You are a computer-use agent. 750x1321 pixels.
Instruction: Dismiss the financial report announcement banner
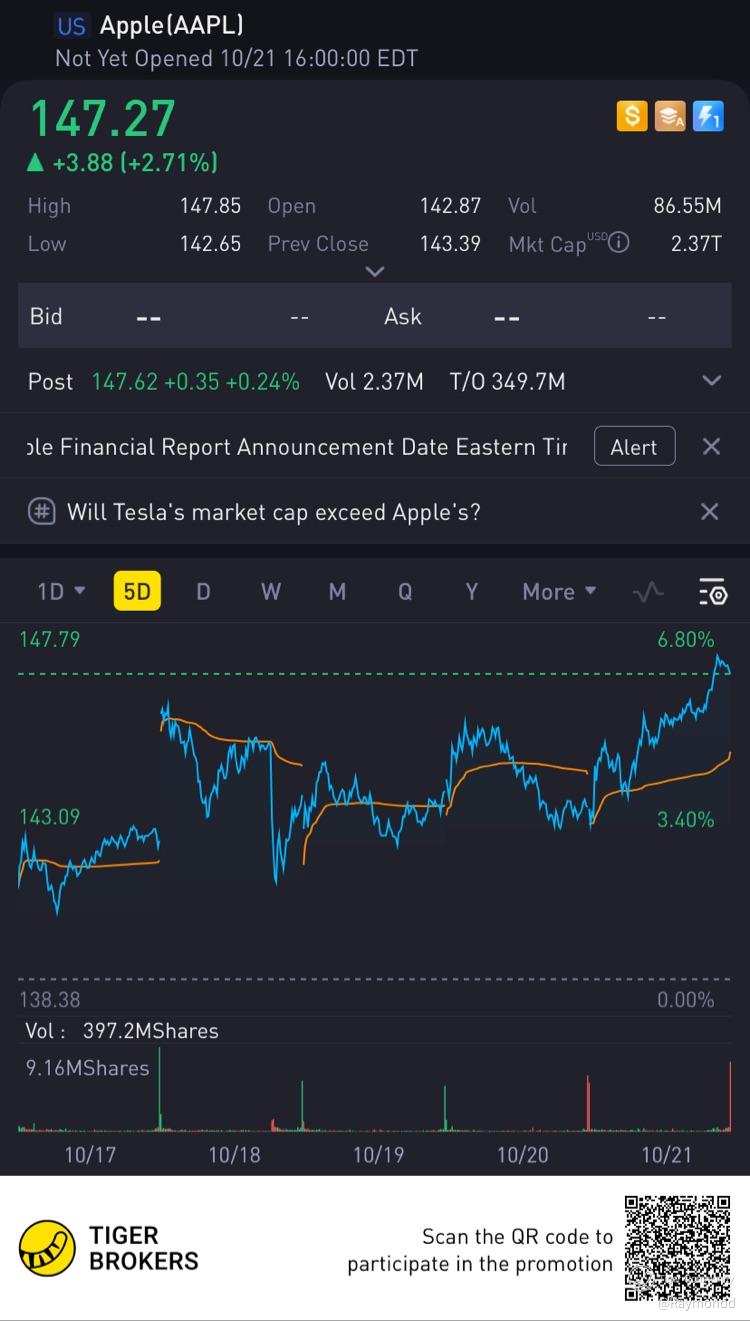(x=711, y=446)
